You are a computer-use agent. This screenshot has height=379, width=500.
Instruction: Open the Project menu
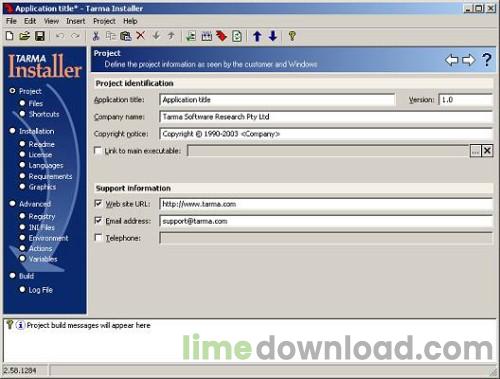tap(104, 21)
